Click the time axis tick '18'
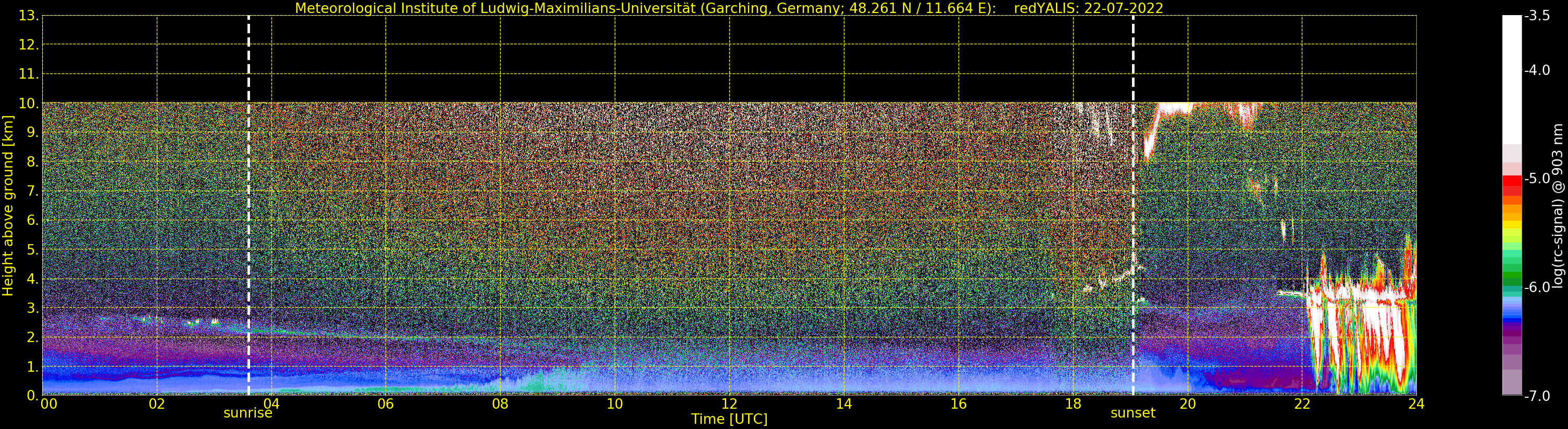 click(1073, 404)
